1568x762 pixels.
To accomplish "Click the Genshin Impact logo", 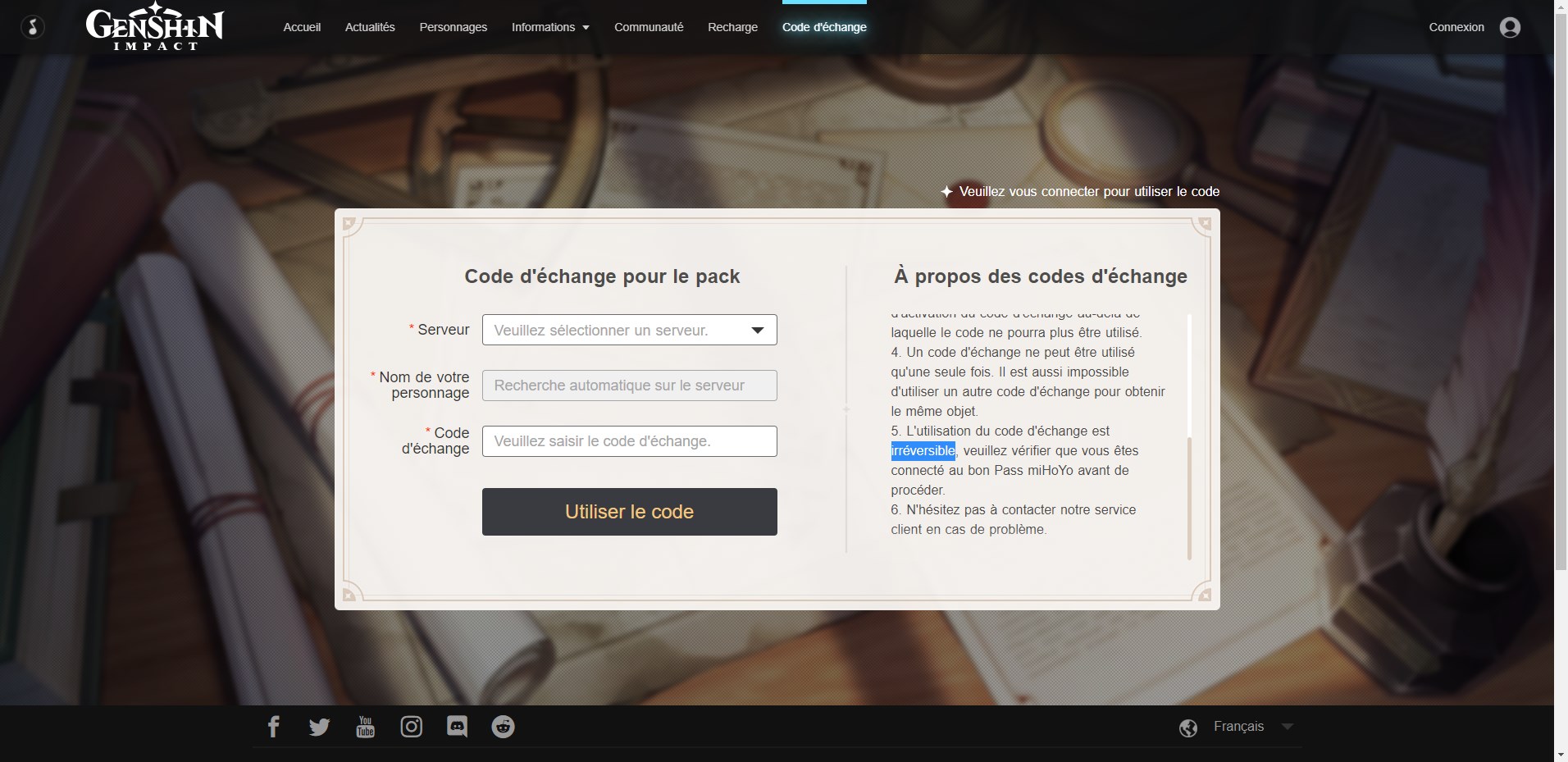I will point(154,26).
